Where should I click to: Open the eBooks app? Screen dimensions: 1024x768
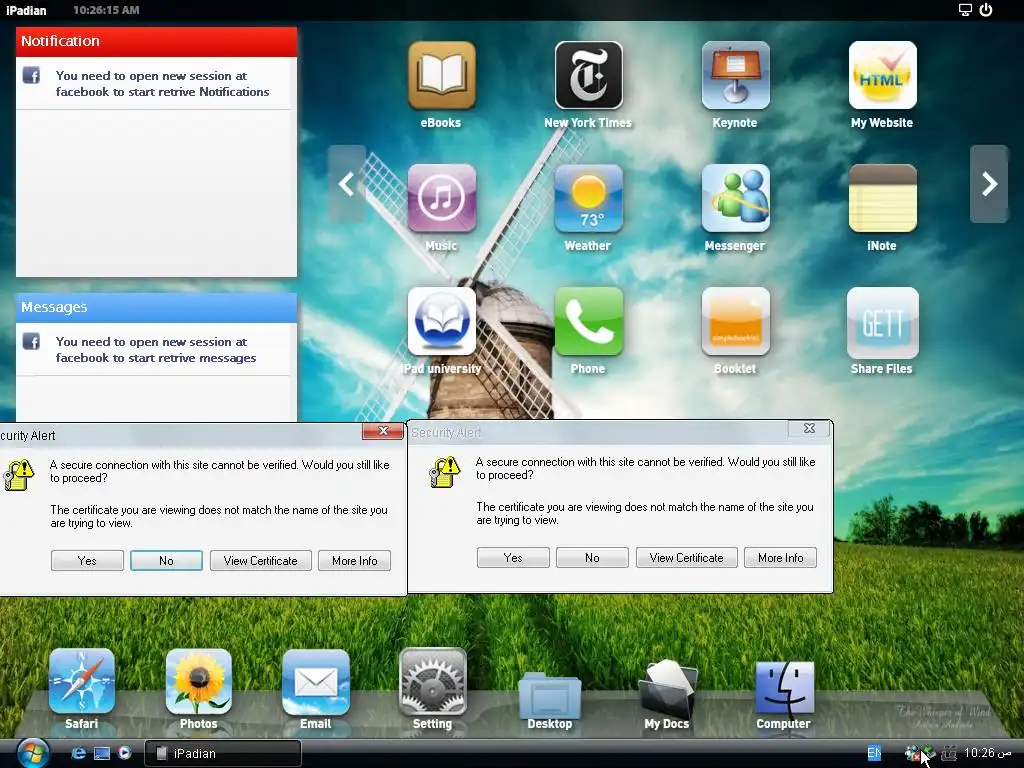441,76
